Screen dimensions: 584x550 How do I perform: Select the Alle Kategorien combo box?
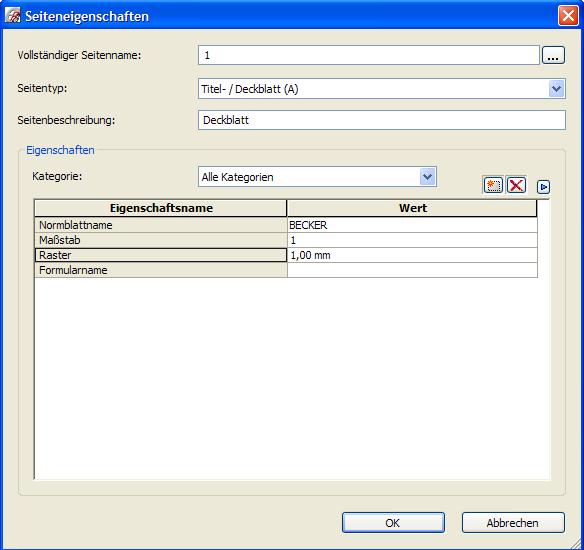point(317,177)
